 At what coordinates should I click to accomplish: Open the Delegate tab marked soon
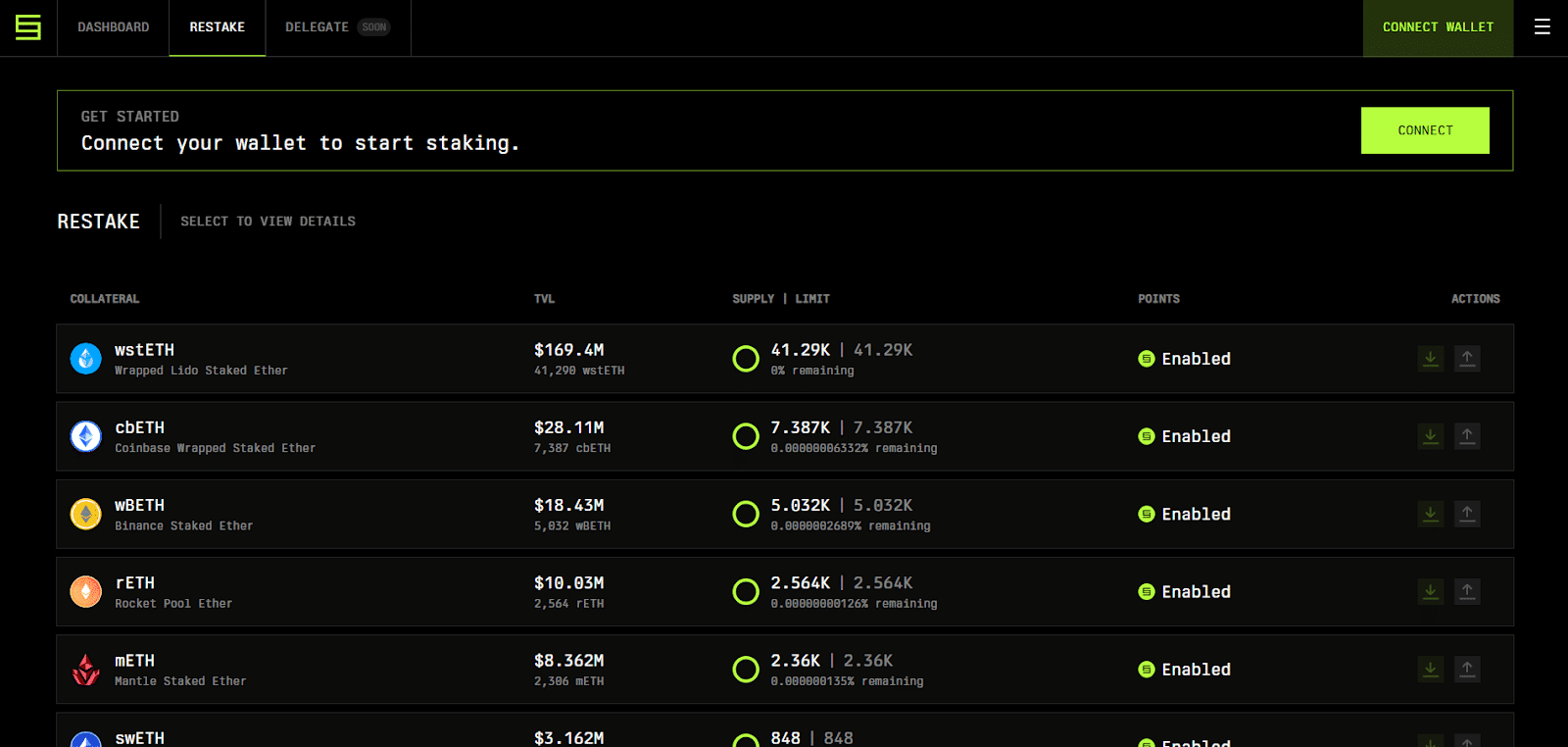click(x=338, y=27)
